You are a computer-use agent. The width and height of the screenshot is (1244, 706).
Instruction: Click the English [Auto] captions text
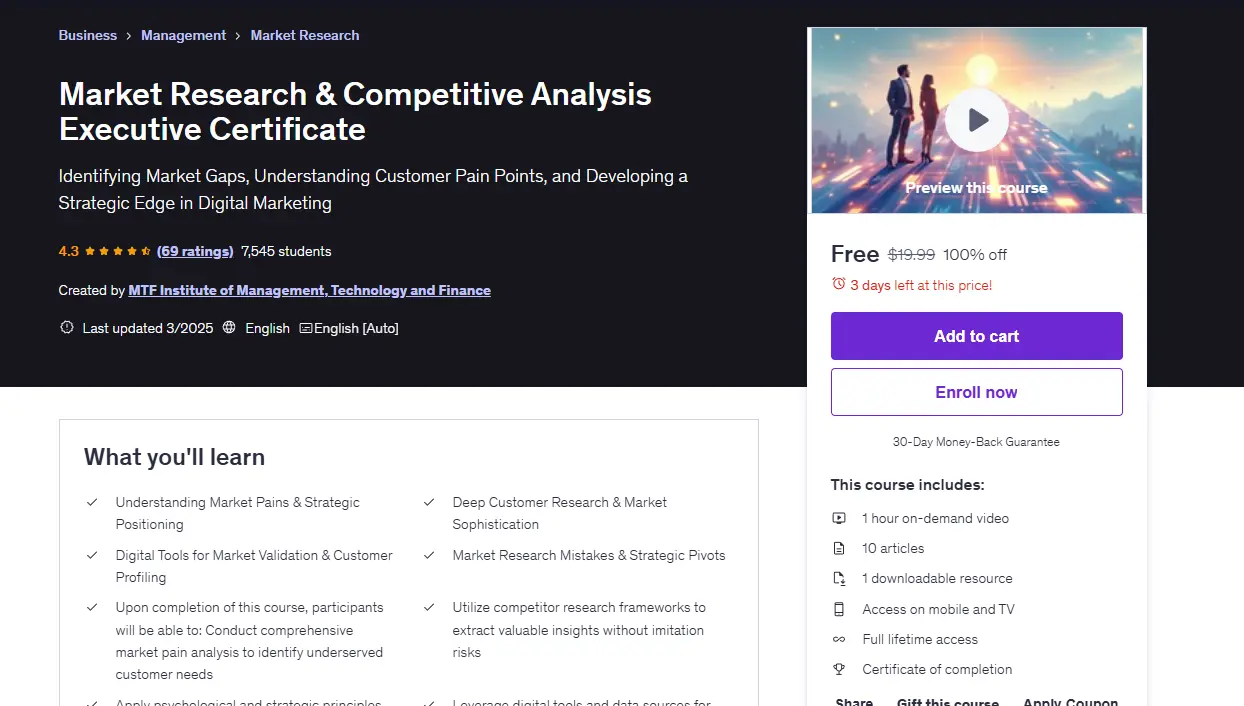point(356,328)
